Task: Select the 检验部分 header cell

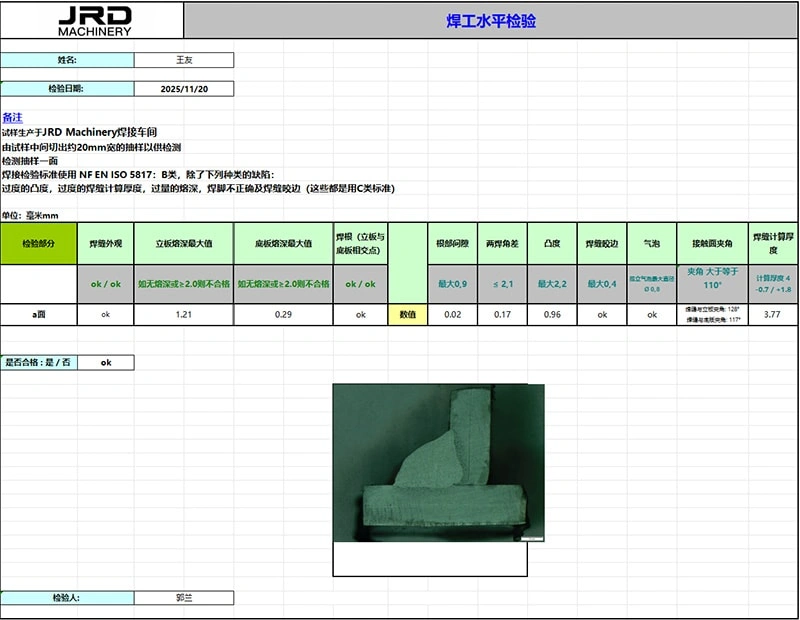Action: coord(37,243)
